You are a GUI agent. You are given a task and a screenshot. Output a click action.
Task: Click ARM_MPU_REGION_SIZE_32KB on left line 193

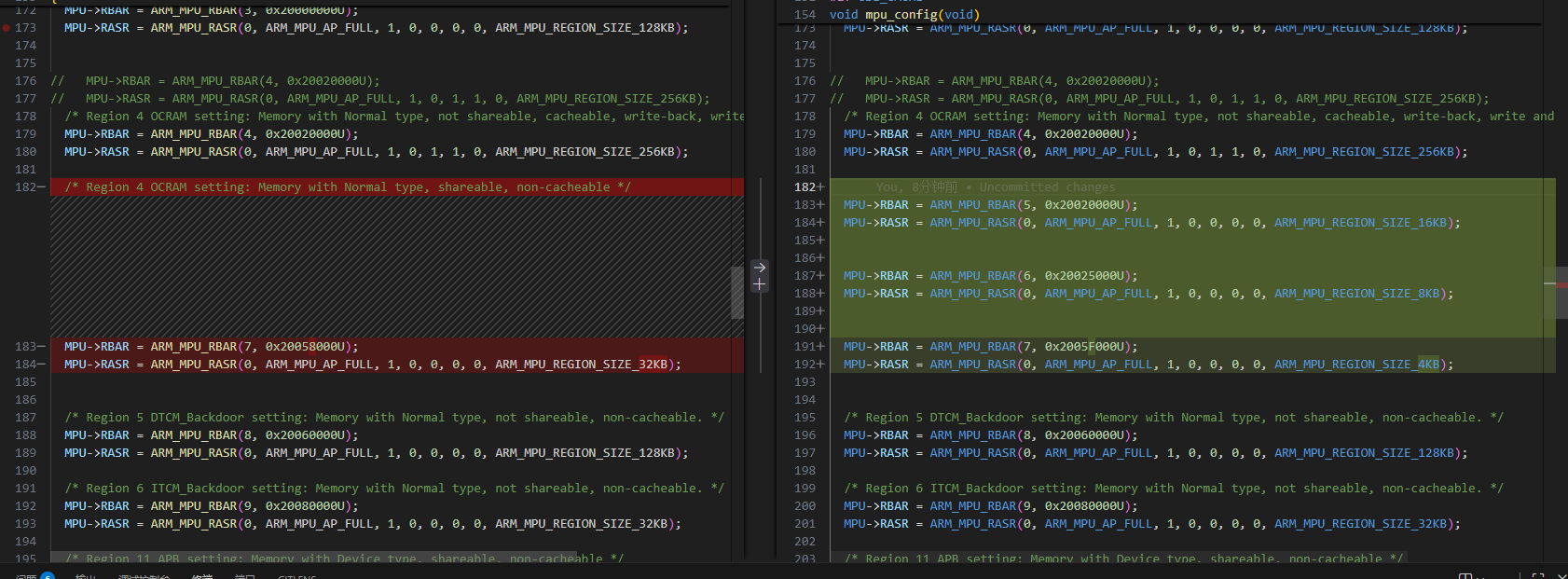coord(581,524)
